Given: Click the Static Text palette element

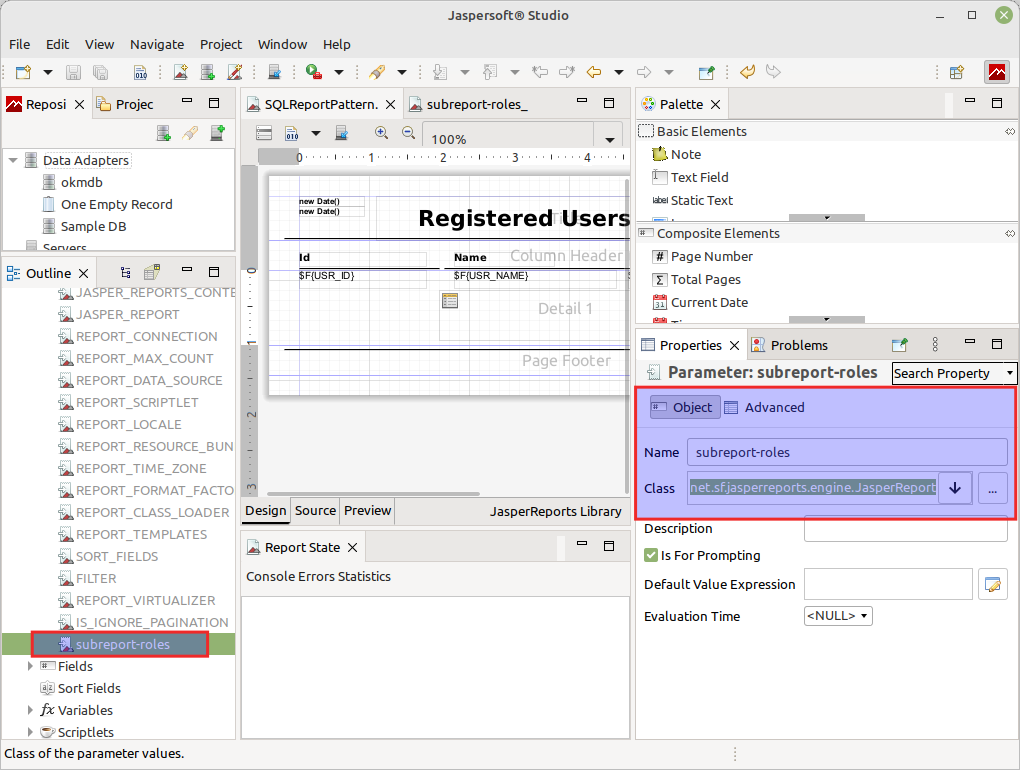Looking at the screenshot, I should (x=701, y=200).
